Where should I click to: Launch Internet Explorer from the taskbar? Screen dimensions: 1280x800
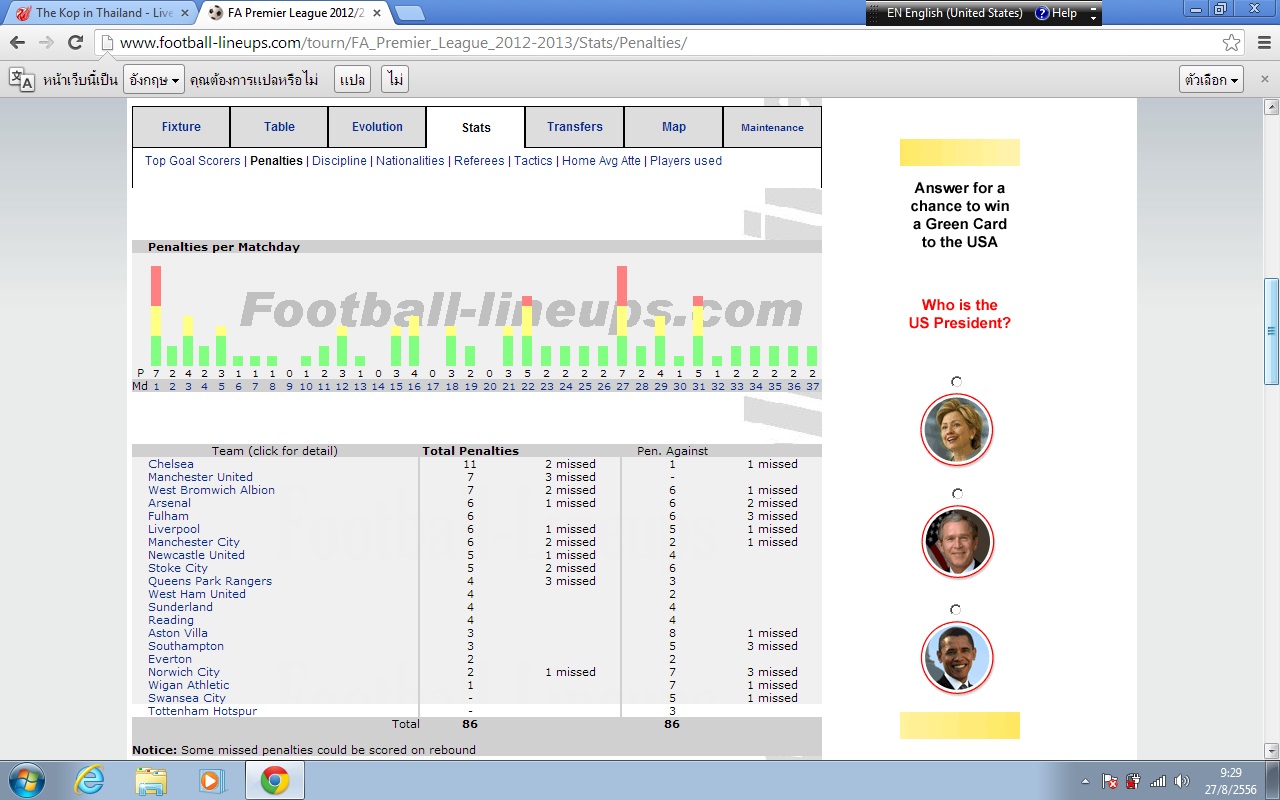(x=89, y=780)
